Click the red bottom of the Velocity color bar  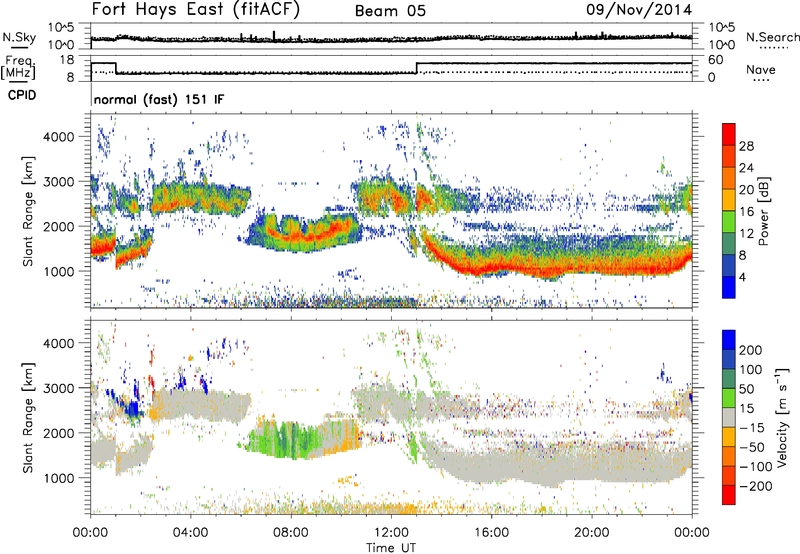729,495
